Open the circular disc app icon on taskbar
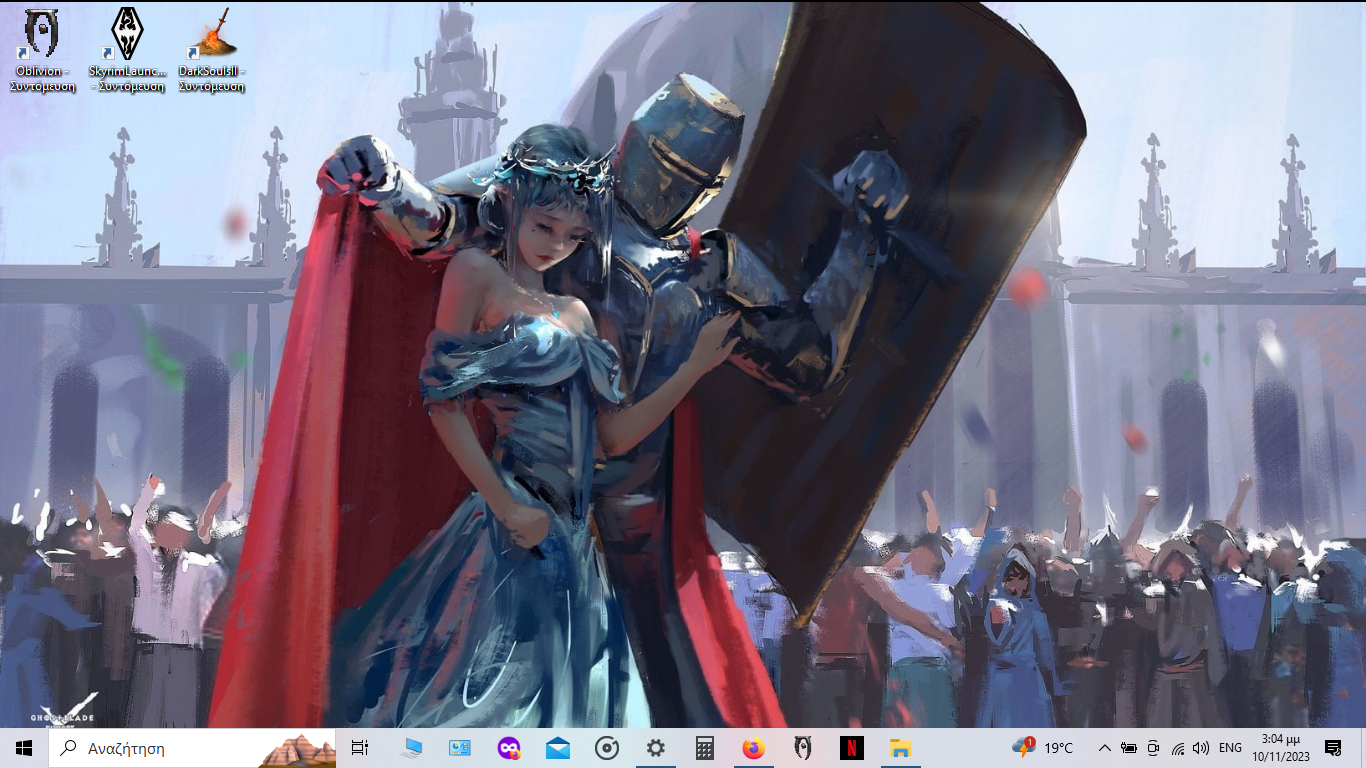 pos(607,748)
